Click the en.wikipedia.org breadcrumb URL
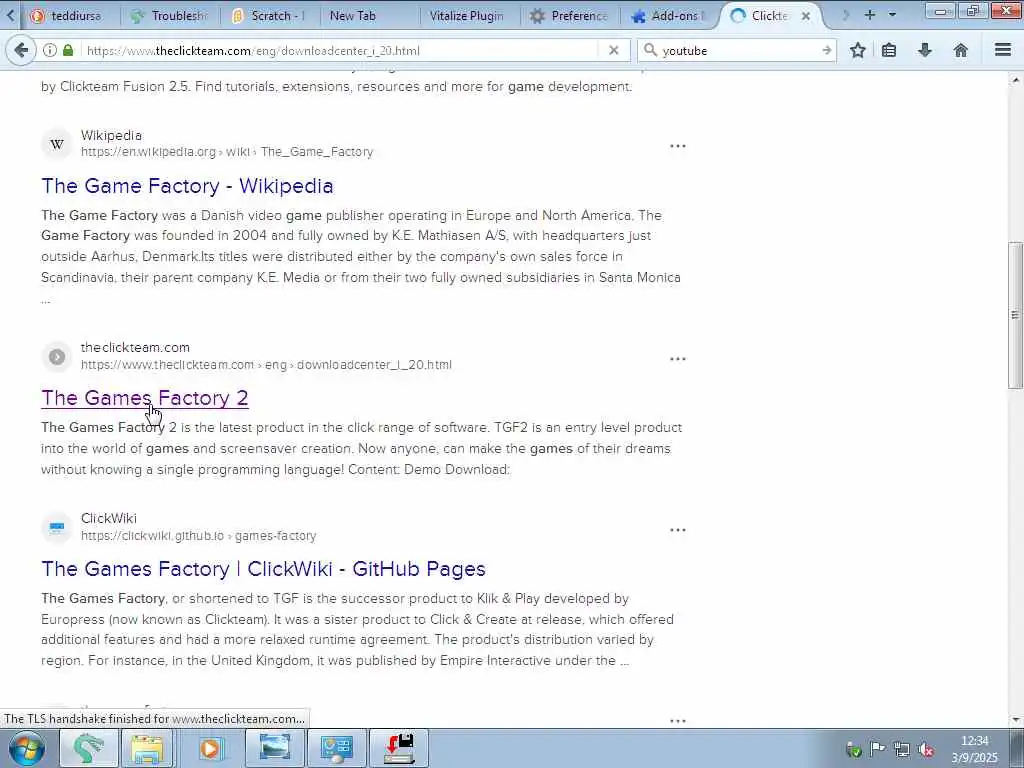 pyautogui.click(x=227, y=152)
